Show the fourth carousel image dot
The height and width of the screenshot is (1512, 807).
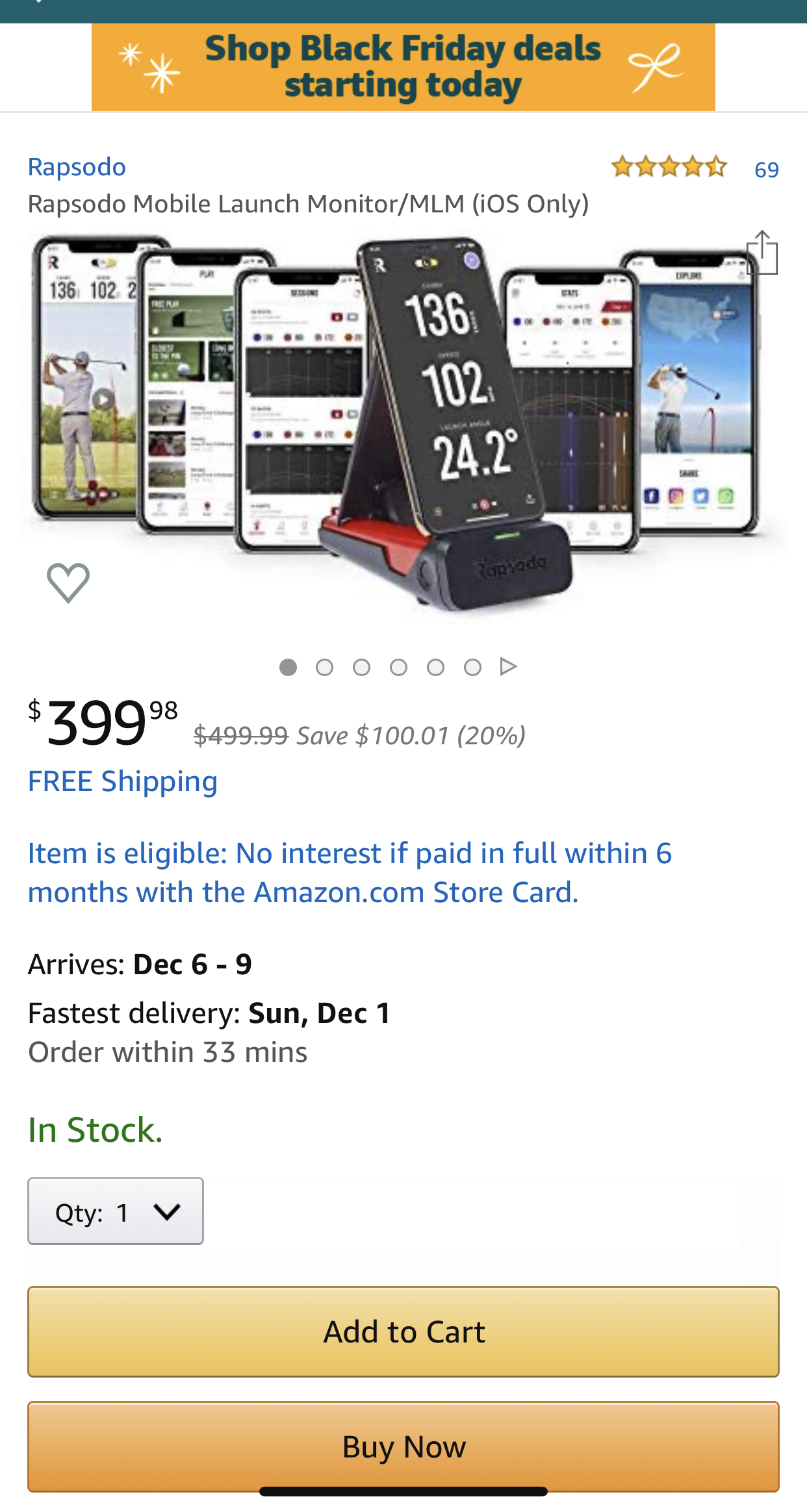point(399,667)
